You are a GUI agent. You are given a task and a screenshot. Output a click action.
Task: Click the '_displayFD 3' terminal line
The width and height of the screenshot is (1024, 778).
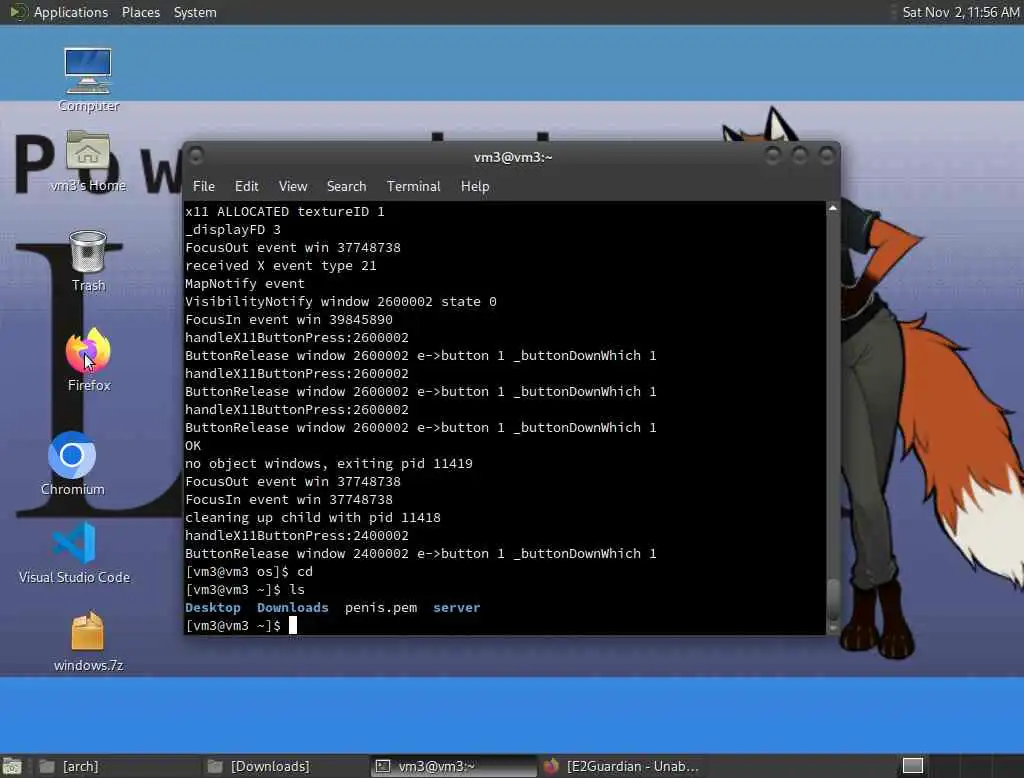[x=232, y=229]
